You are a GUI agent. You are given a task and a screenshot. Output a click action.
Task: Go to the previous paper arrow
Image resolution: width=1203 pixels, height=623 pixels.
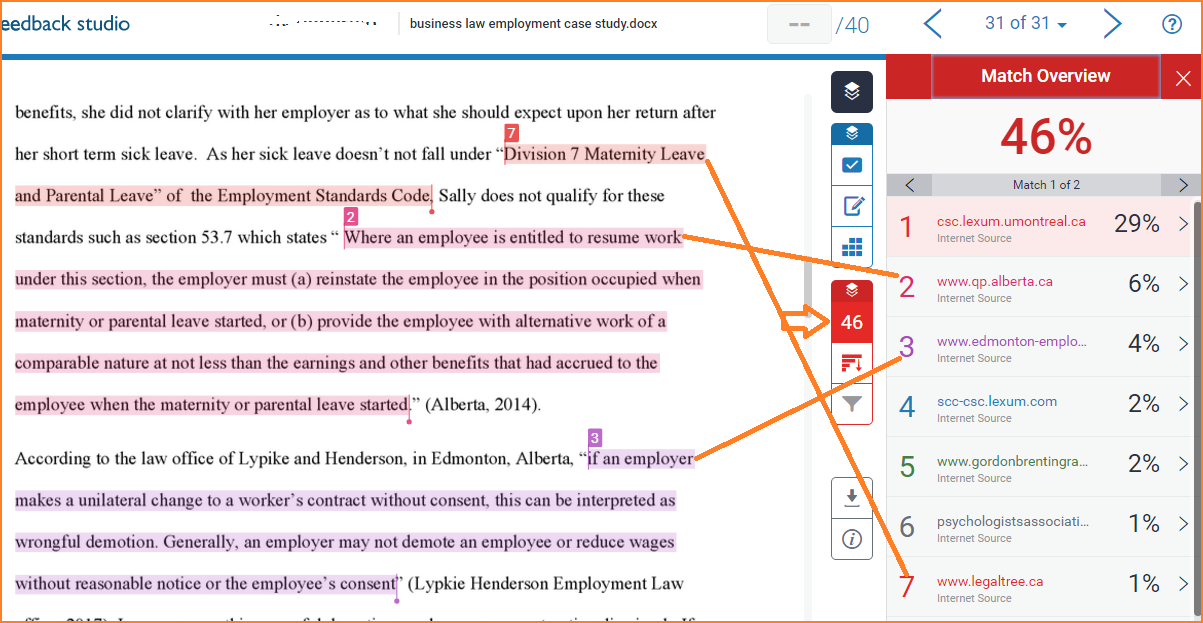[932, 24]
